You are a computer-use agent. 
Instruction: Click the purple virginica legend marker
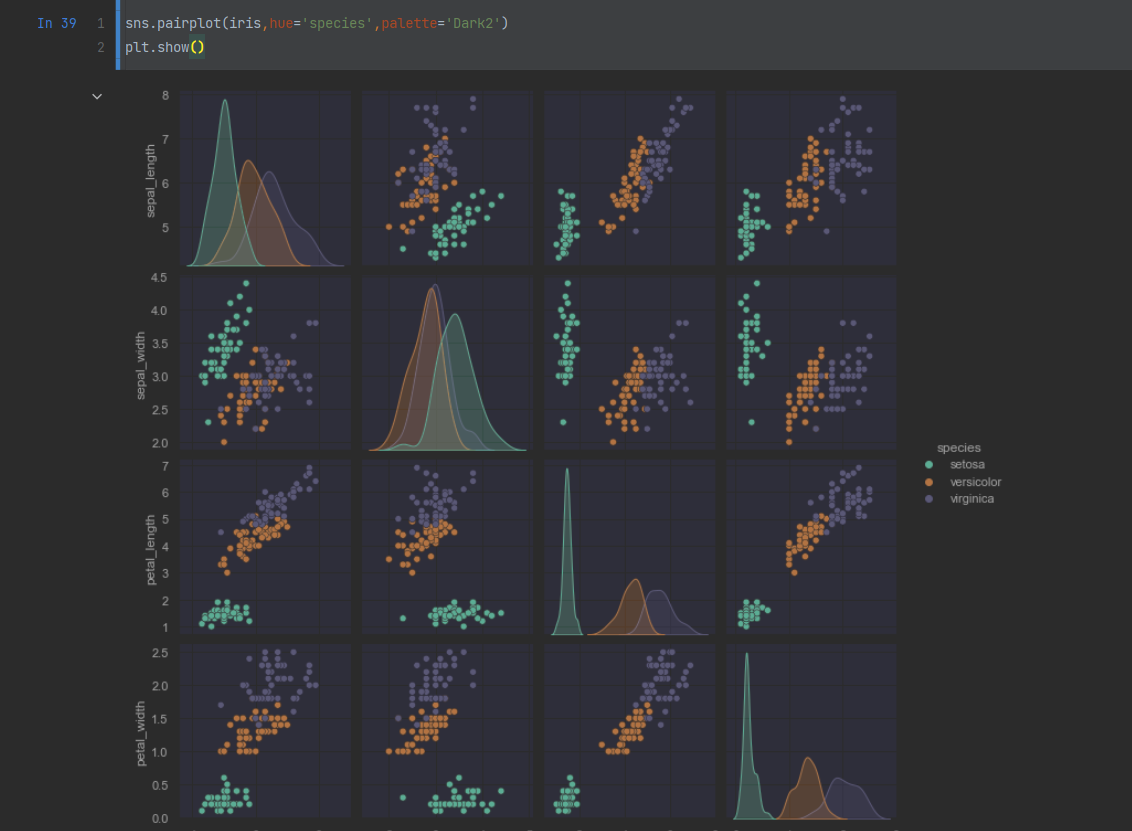pos(929,499)
